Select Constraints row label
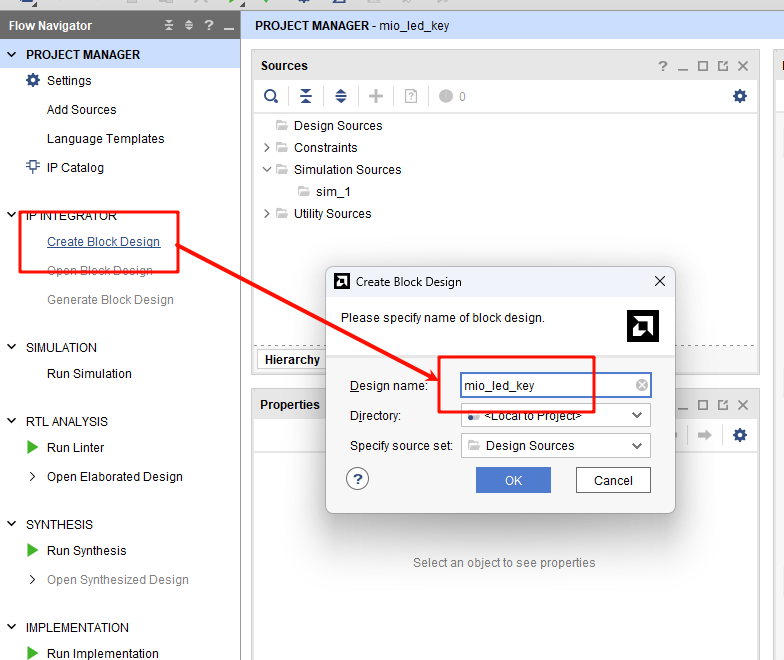 (326, 148)
